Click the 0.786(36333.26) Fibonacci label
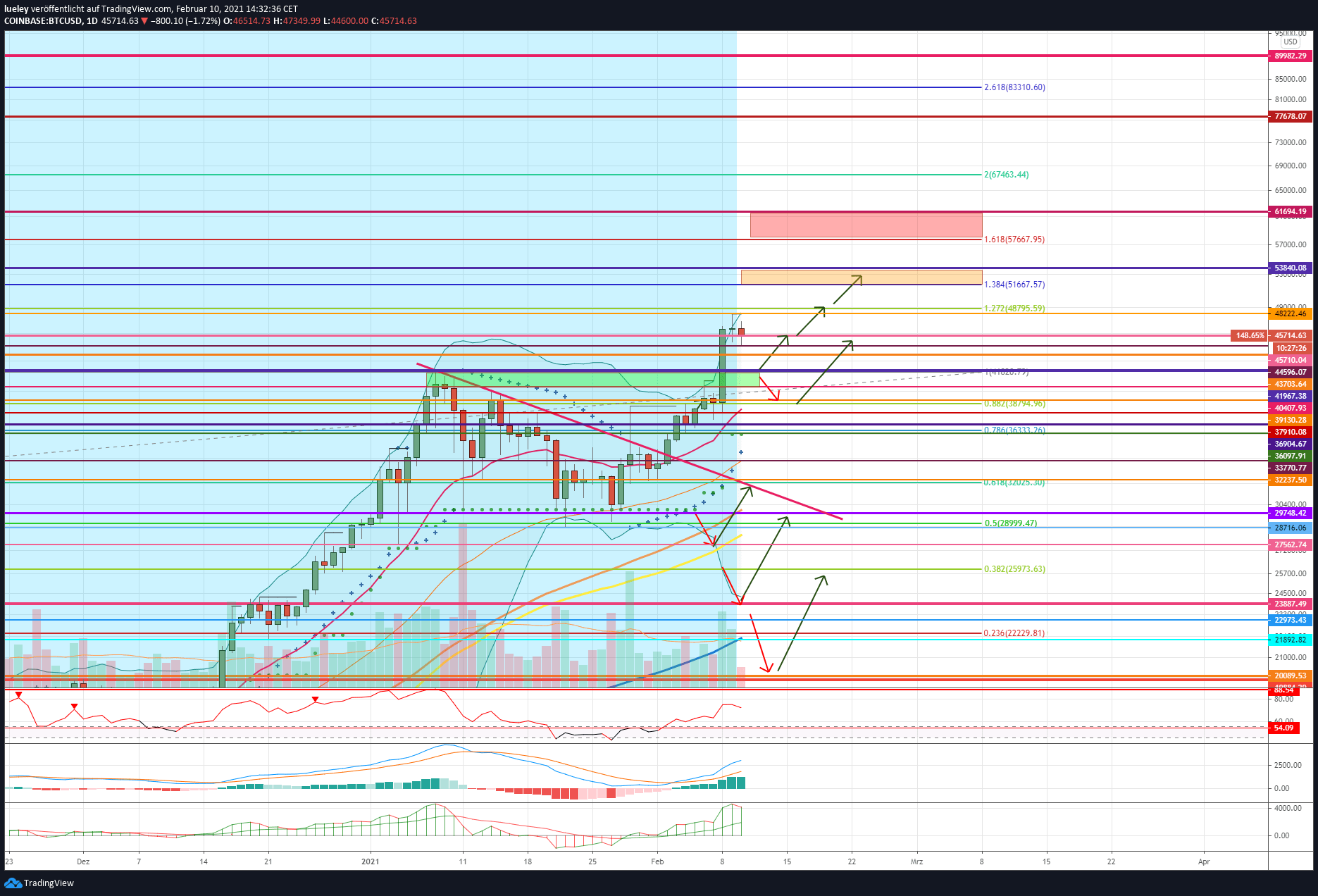1318x896 pixels. click(1014, 430)
